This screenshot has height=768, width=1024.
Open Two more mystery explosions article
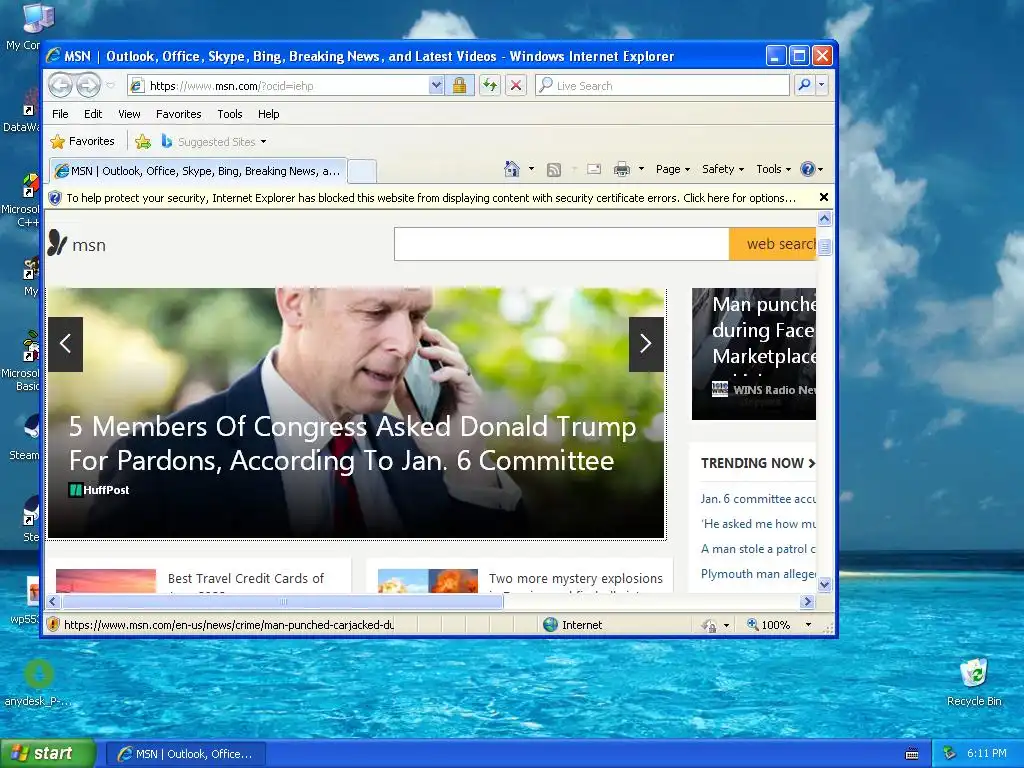pos(575,581)
